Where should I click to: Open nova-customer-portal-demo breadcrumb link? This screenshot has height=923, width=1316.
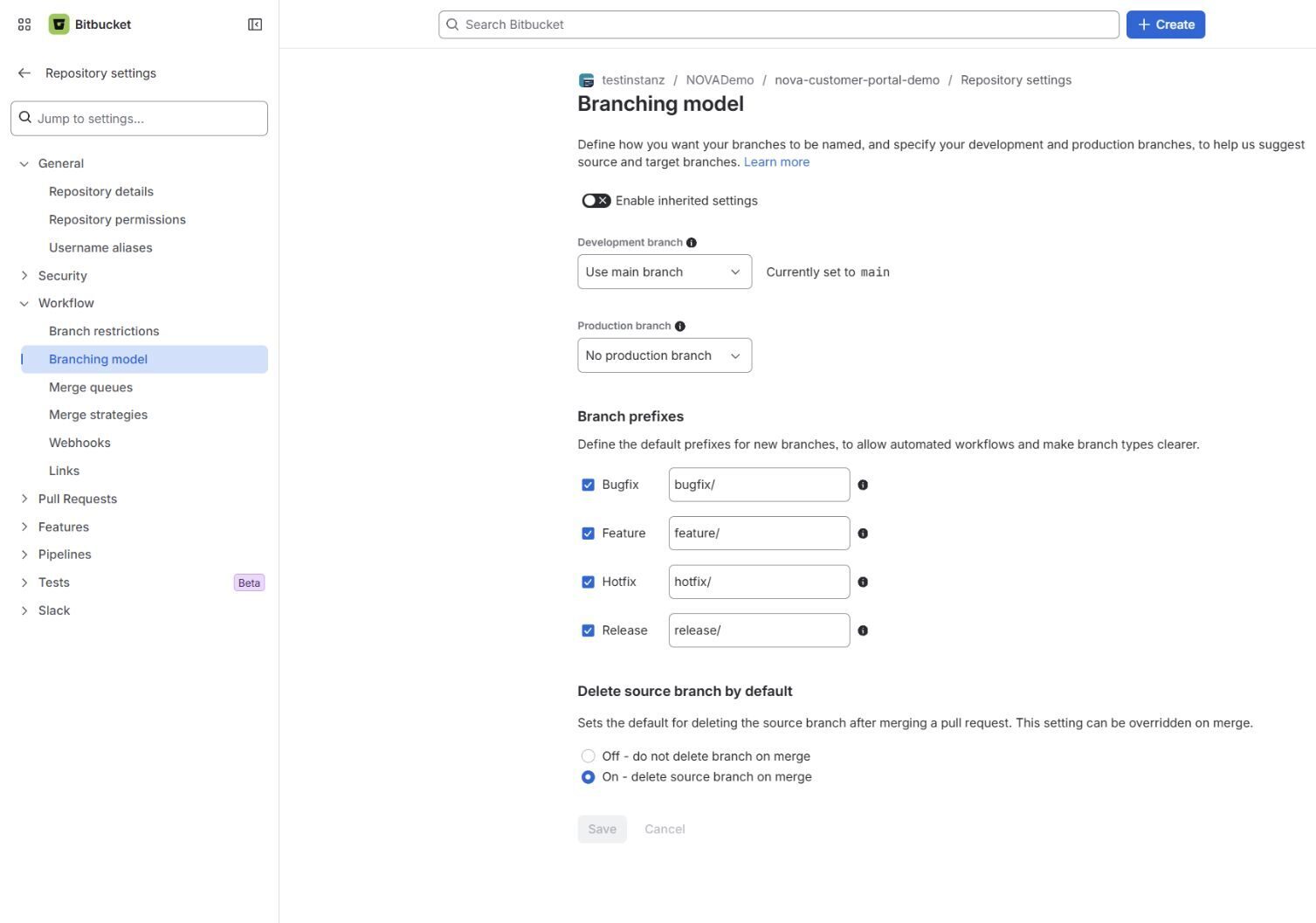coord(858,80)
